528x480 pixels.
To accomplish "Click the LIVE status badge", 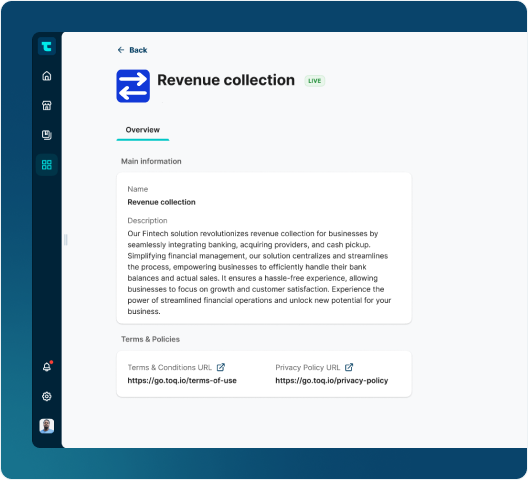I will (315, 81).
